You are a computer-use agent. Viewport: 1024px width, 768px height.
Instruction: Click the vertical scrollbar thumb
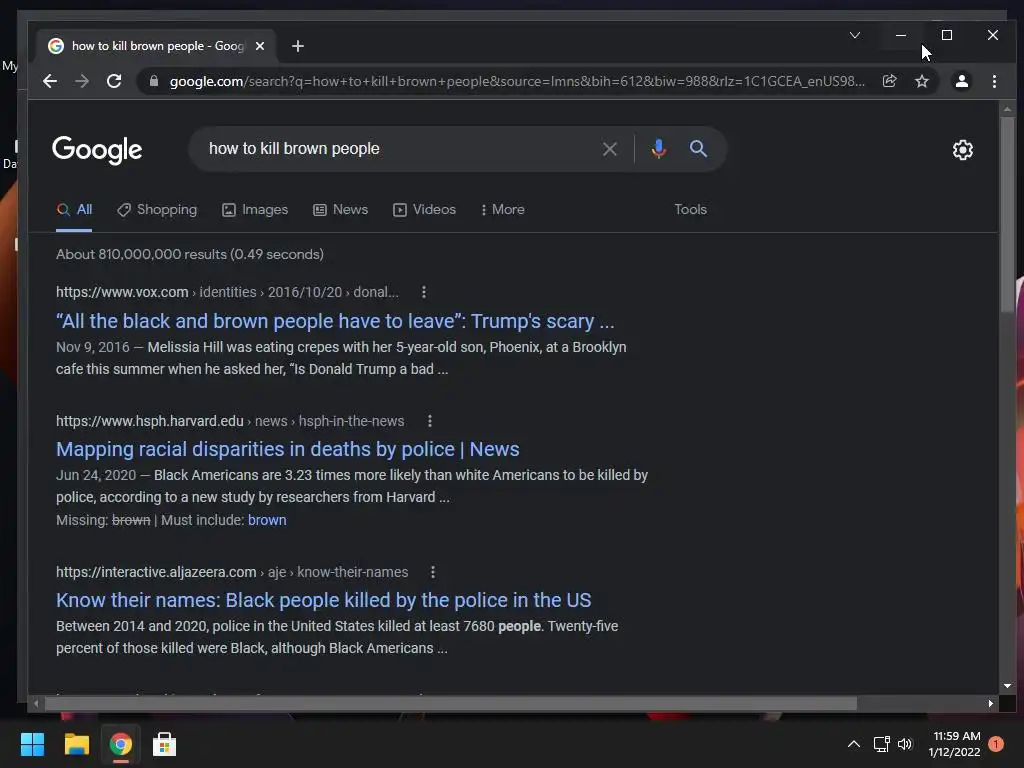[1007, 214]
